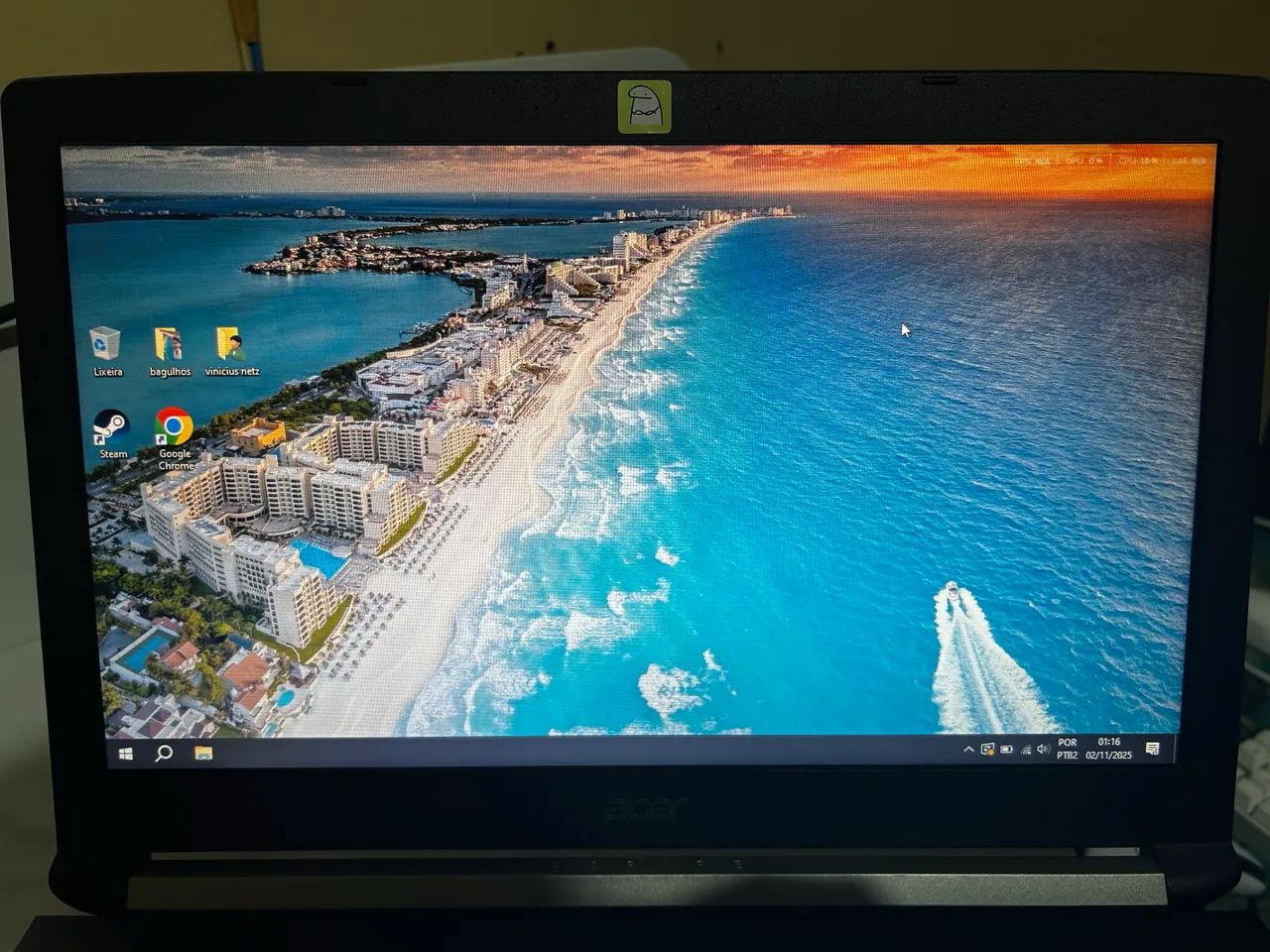Image resolution: width=1270 pixels, height=952 pixels.
Task: Open the Start menu
Action: coord(124,755)
